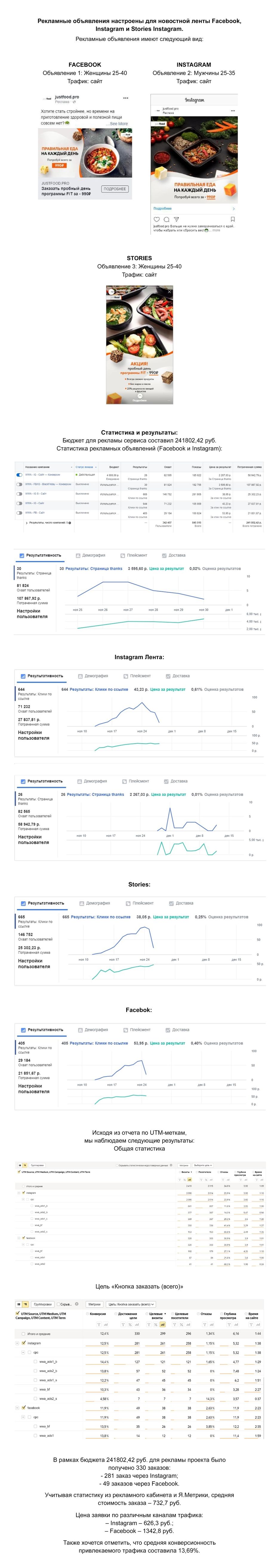This screenshot has width=279, height=1568.
Task: Click the ПОДРОБНЕЕ button on the Facebook ad
Action: pos(115,189)
